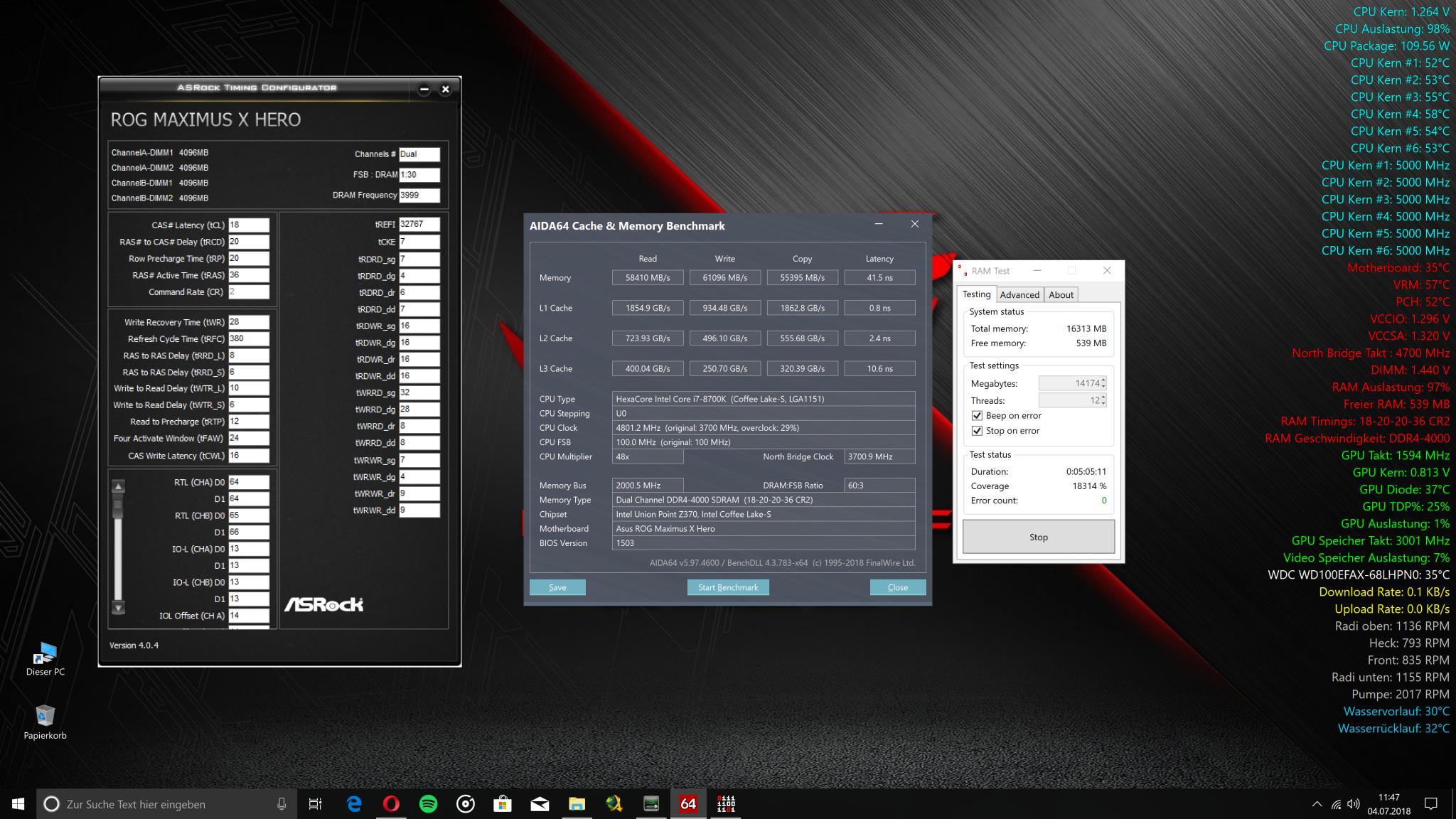The height and width of the screenshot is (819, 1456).
Task: Open the Advanced tab in RAM Test
Action: coord(1019,294)
